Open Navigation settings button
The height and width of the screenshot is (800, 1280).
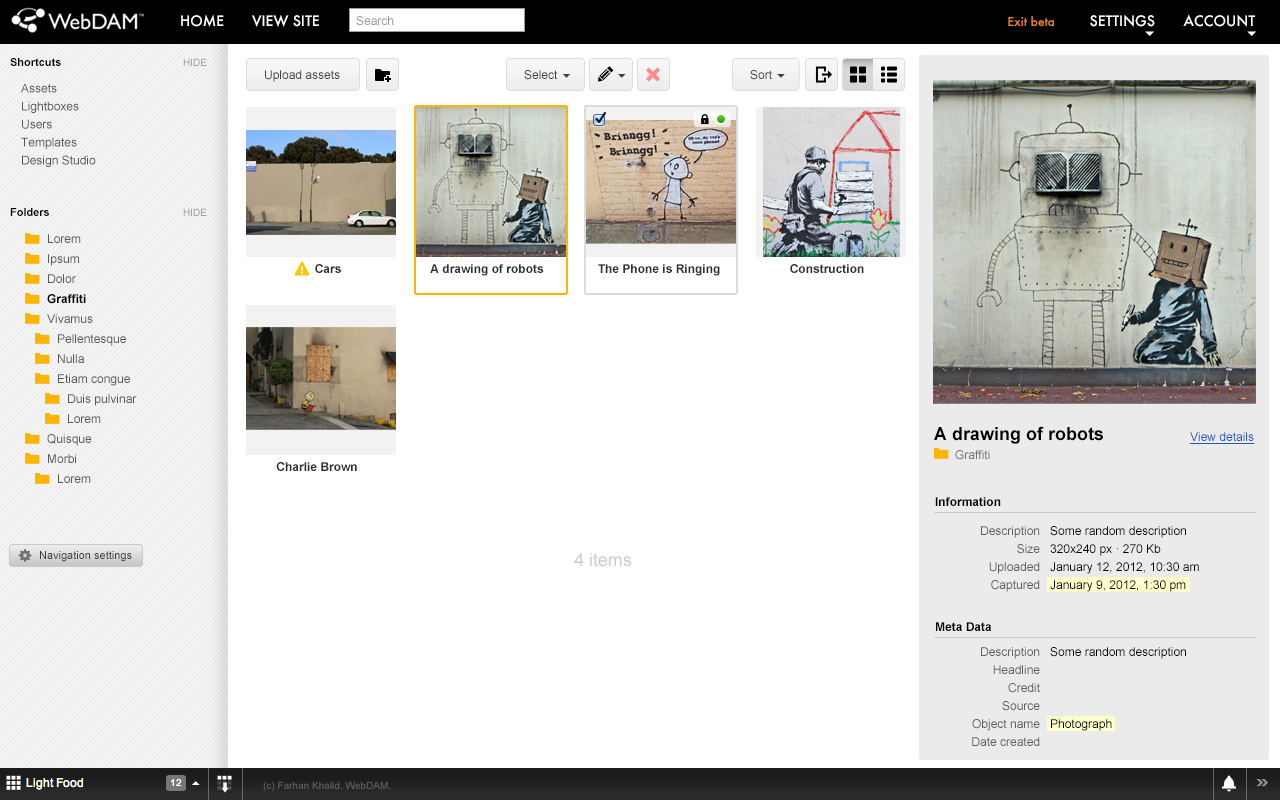coord(76,555)
